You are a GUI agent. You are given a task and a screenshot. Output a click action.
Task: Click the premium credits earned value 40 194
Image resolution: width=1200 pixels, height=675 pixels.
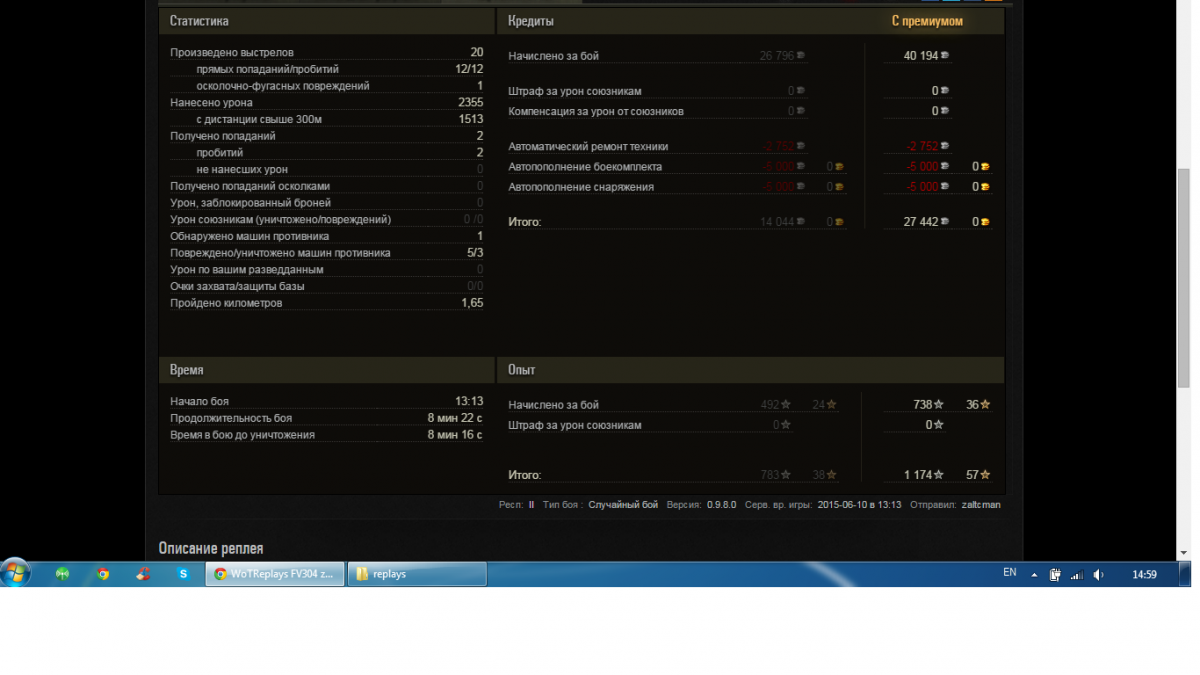tap(921, 56)
